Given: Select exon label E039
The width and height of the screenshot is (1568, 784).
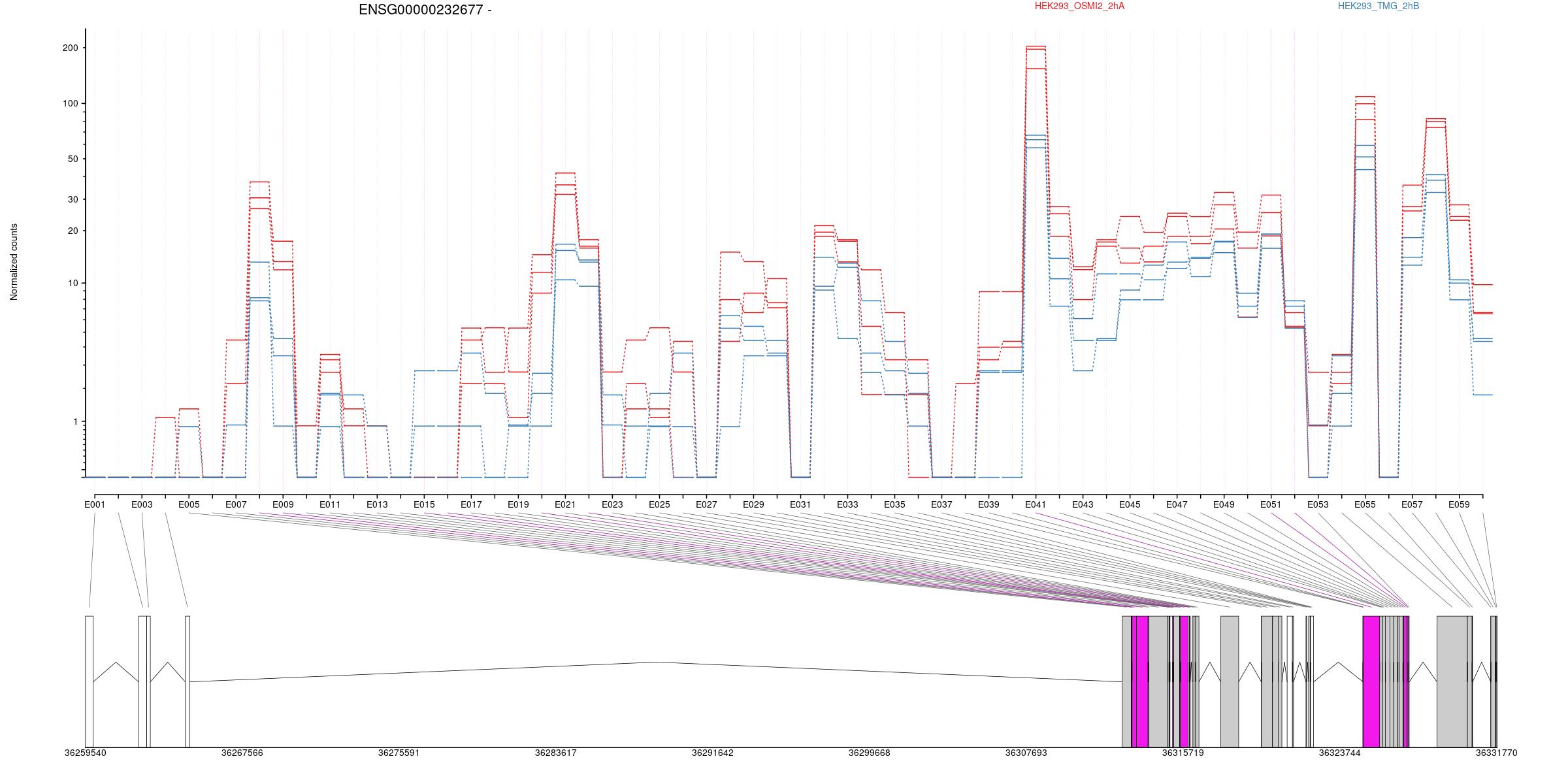Looking at the screenshot, I should pos(988,504).
